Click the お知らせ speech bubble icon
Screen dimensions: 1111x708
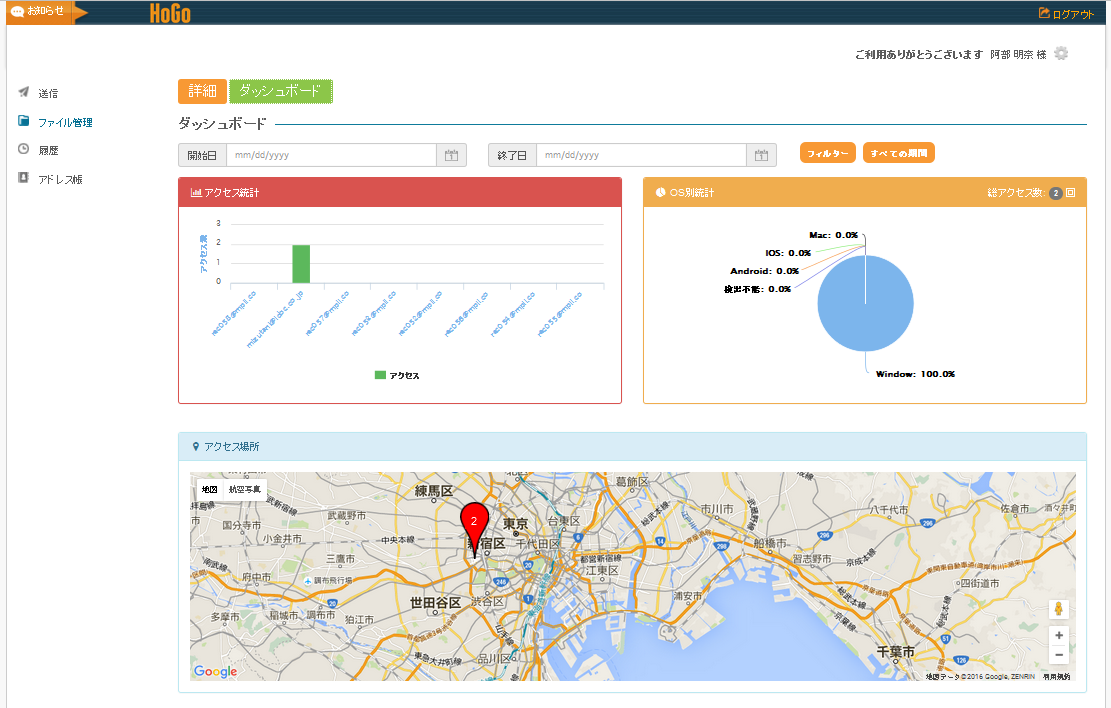18,10
